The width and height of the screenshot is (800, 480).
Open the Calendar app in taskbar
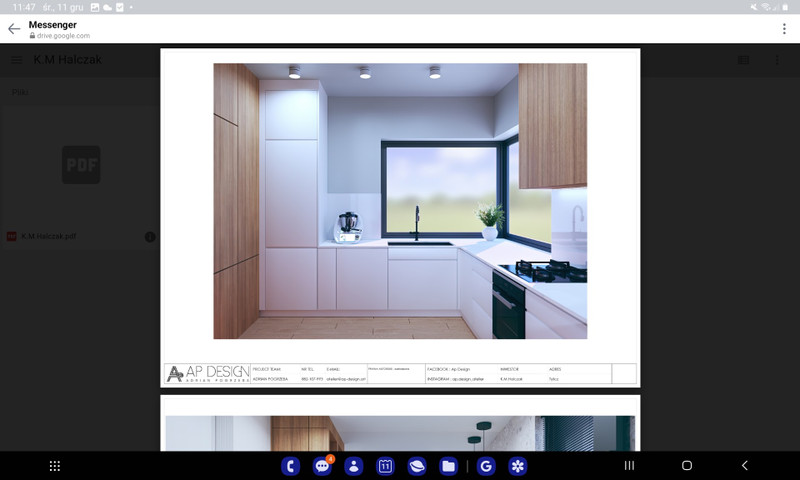click(385, 466)
